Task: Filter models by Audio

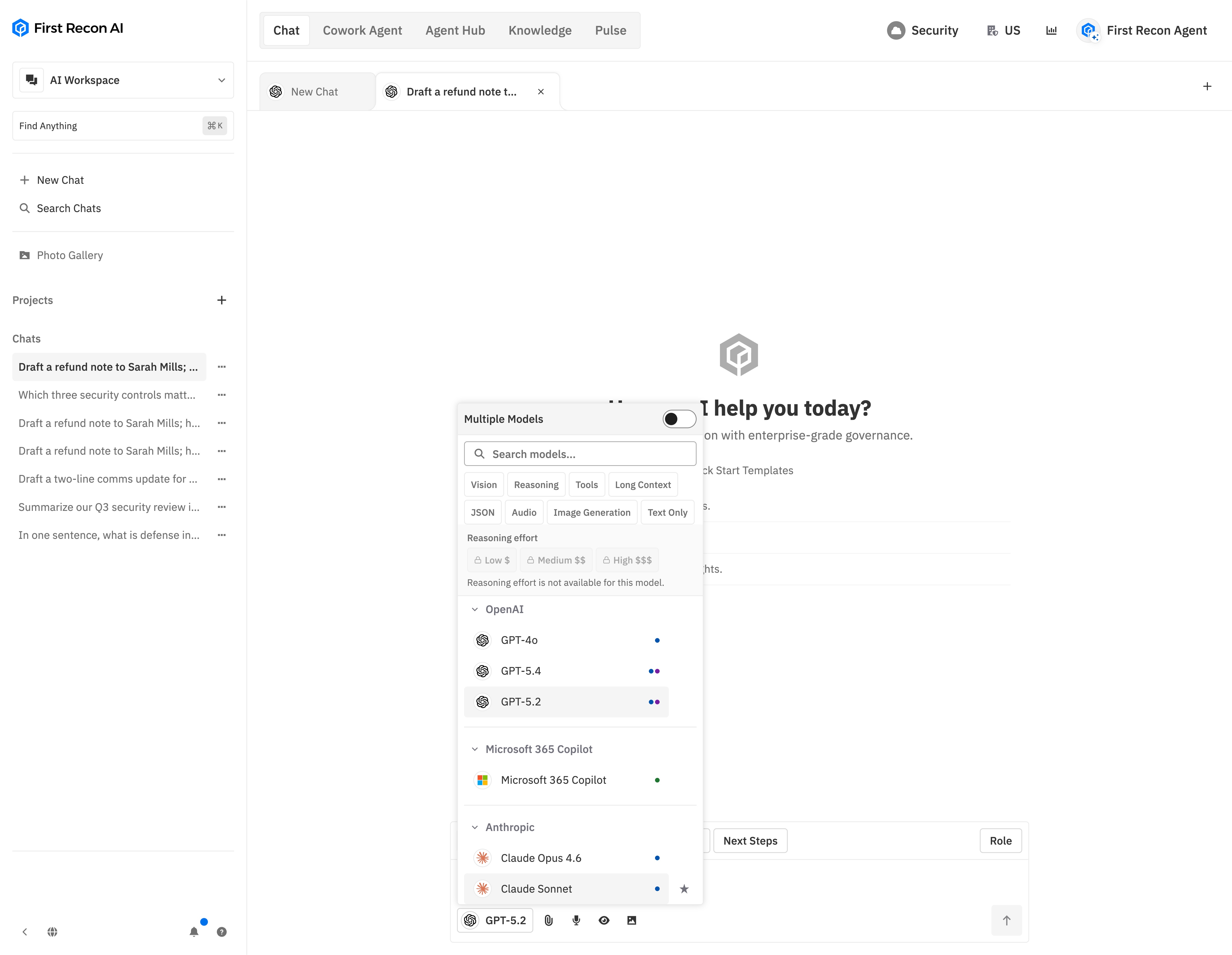Action: pyautogui.click(x=524, y=512)
